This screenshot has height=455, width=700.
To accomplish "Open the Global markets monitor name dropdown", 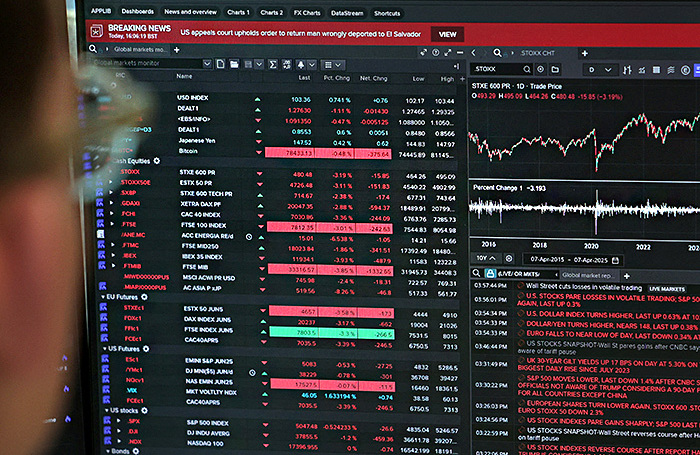I will [x=207, y=63].
